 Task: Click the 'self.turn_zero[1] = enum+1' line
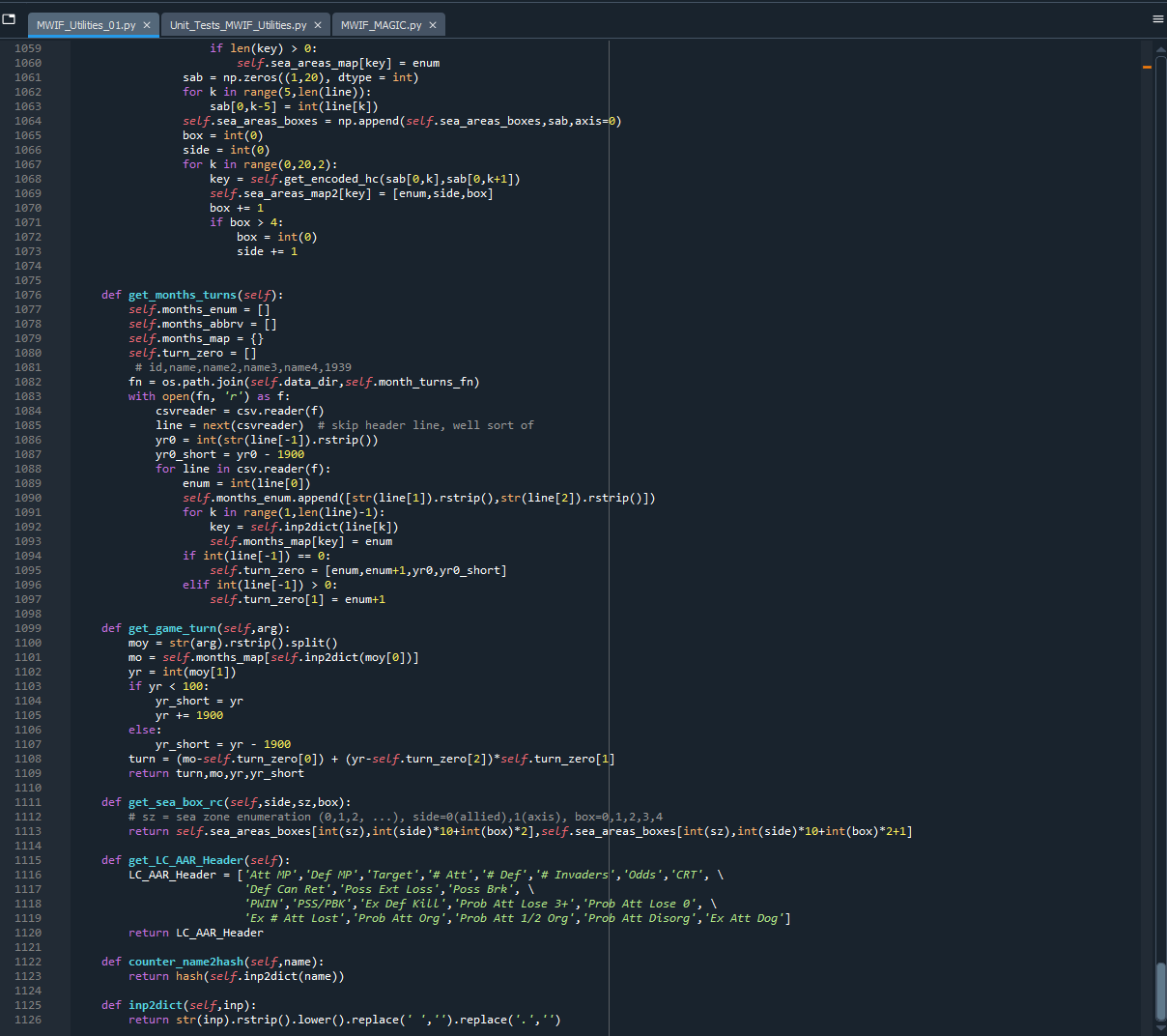coord(298,599)
